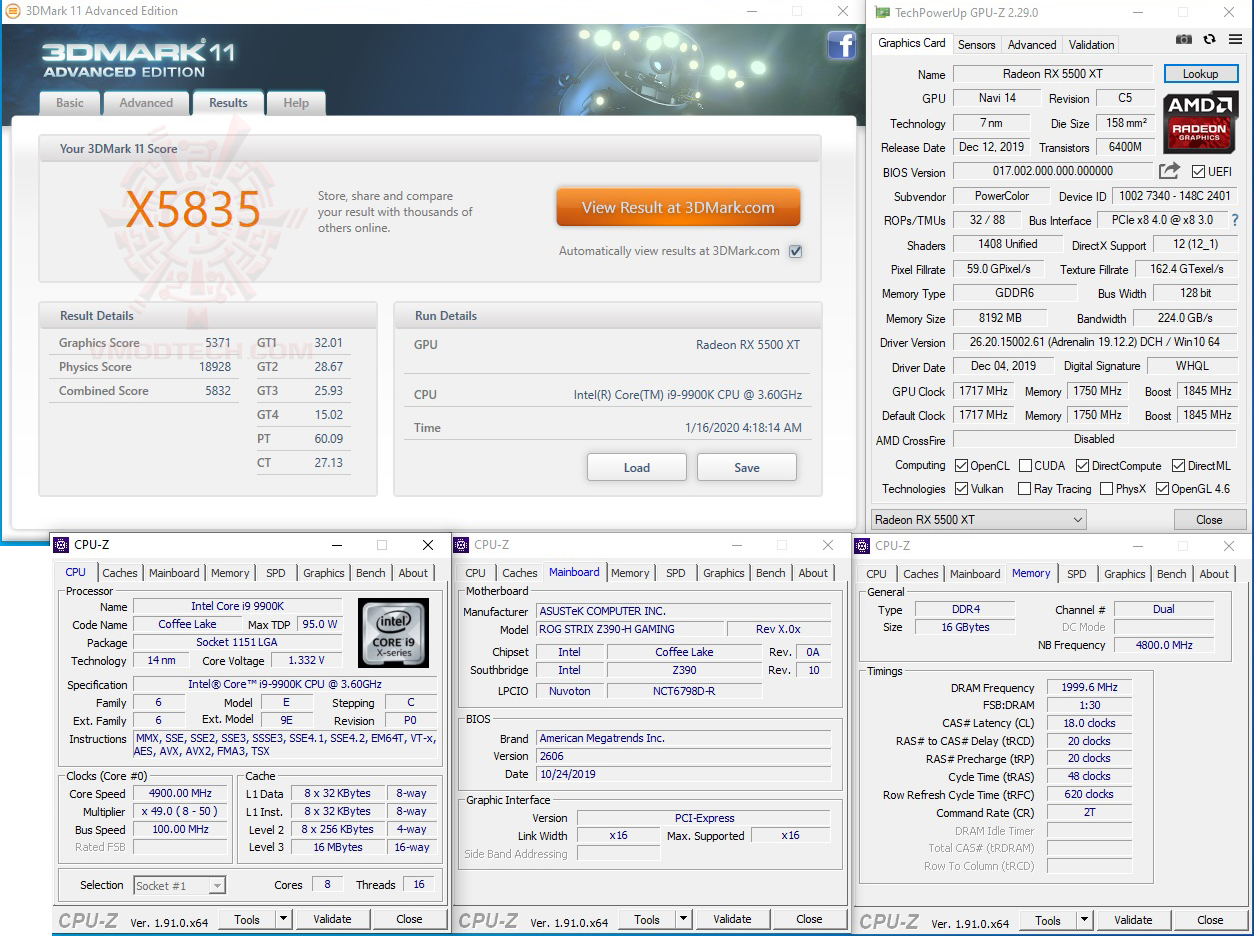Click the GPU-Z screenshot camera icon
This screenshot has height=936, width=1254.
point(1184,40)
